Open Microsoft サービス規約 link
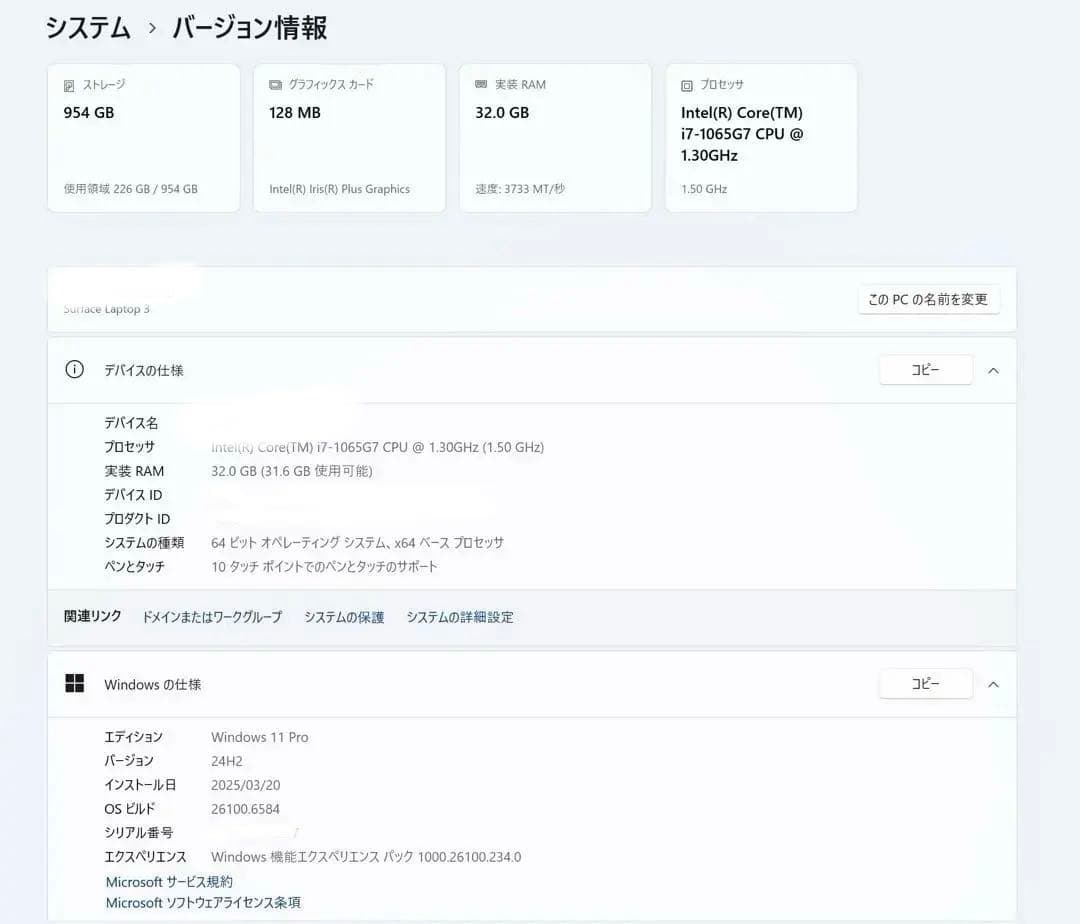Viewport: 1080px width, 924px height. coord(169,882)
